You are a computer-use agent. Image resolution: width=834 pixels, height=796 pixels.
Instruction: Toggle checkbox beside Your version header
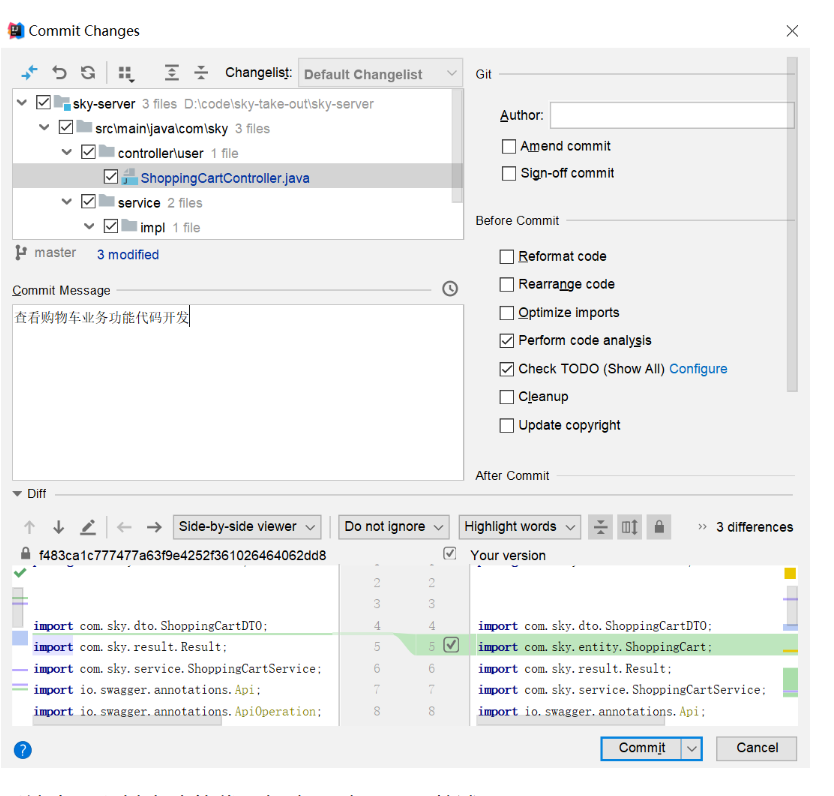coord(449,554)
